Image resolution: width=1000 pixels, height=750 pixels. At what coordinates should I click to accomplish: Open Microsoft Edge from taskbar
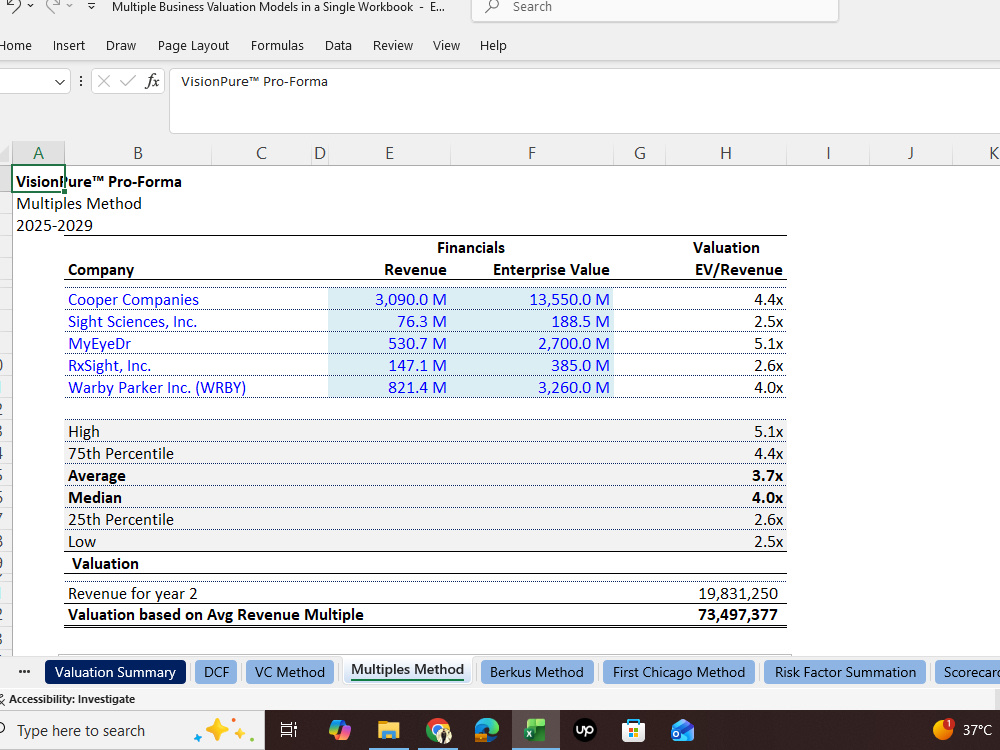pyautogui.click(x=487, y=730)
